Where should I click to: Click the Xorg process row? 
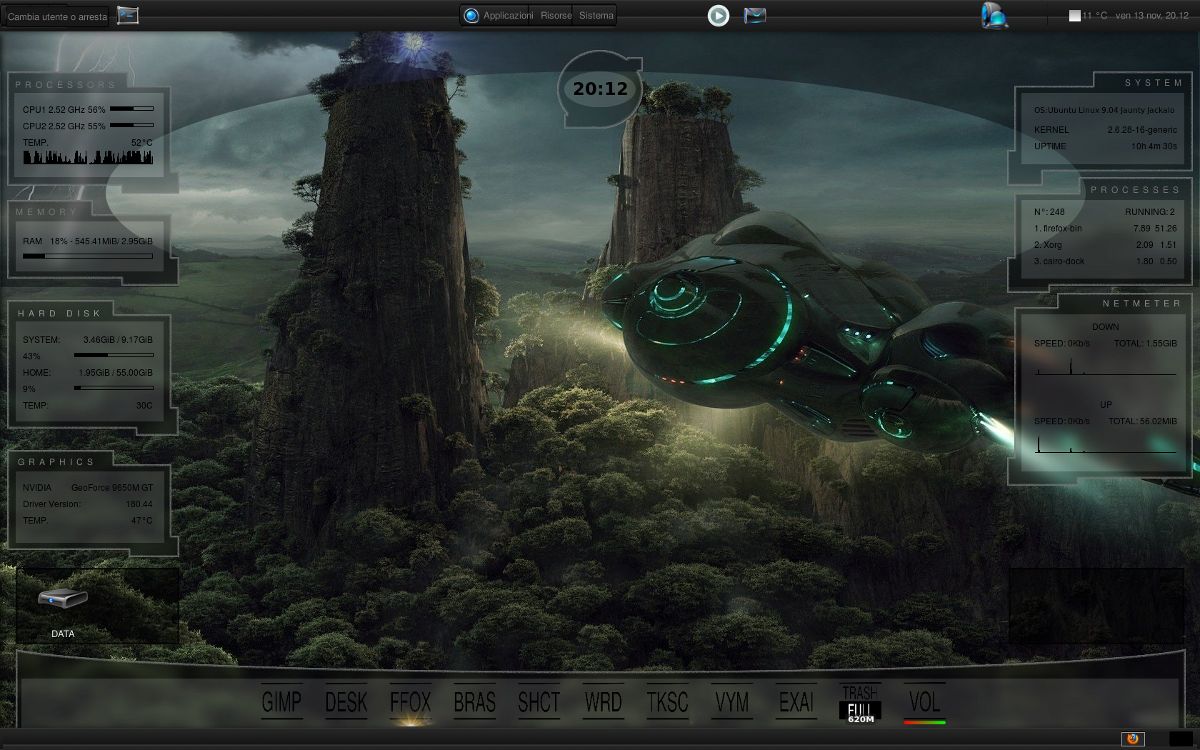coord(1105,245)
